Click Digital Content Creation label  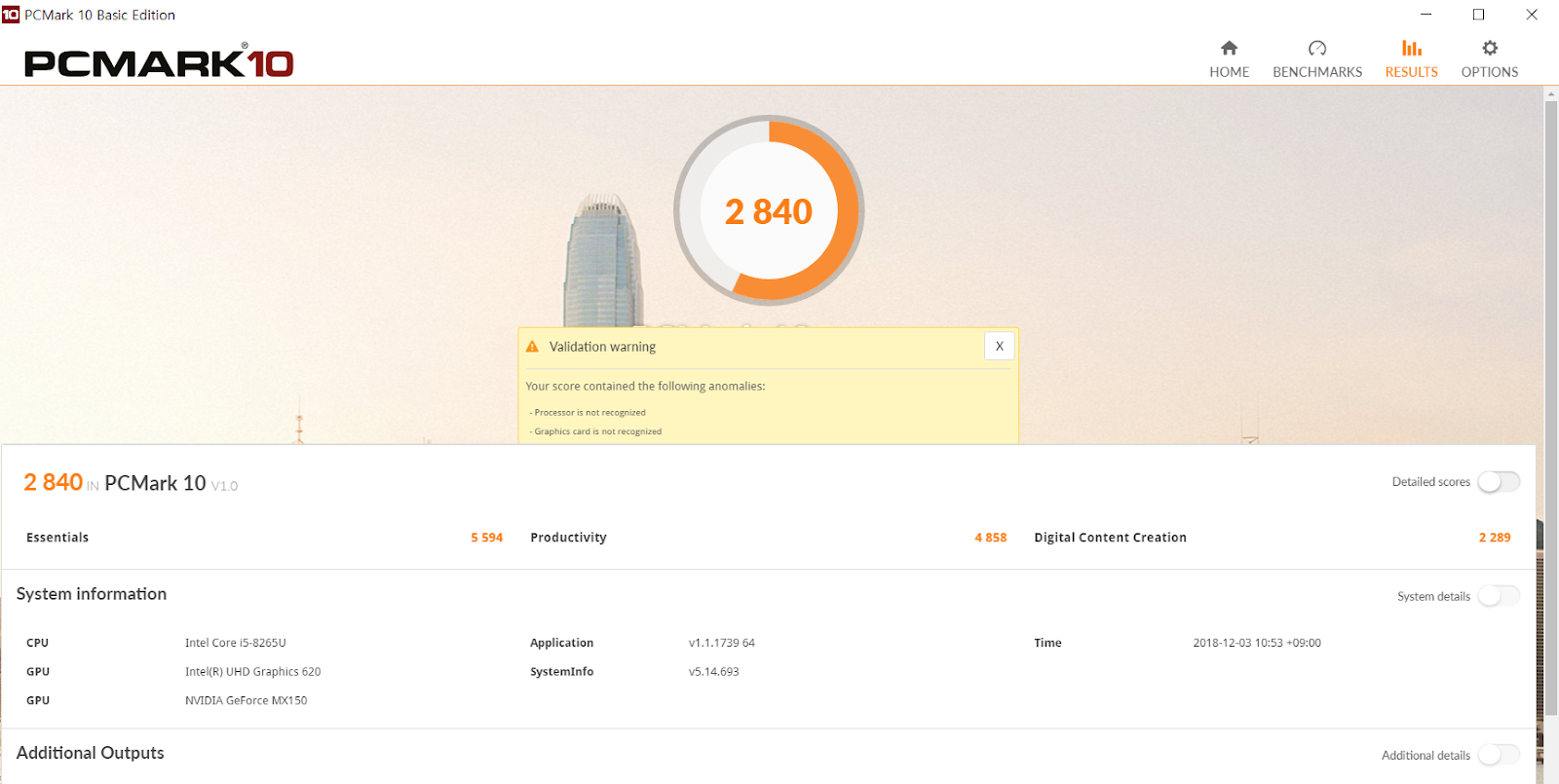click(x=1110, y=538)
